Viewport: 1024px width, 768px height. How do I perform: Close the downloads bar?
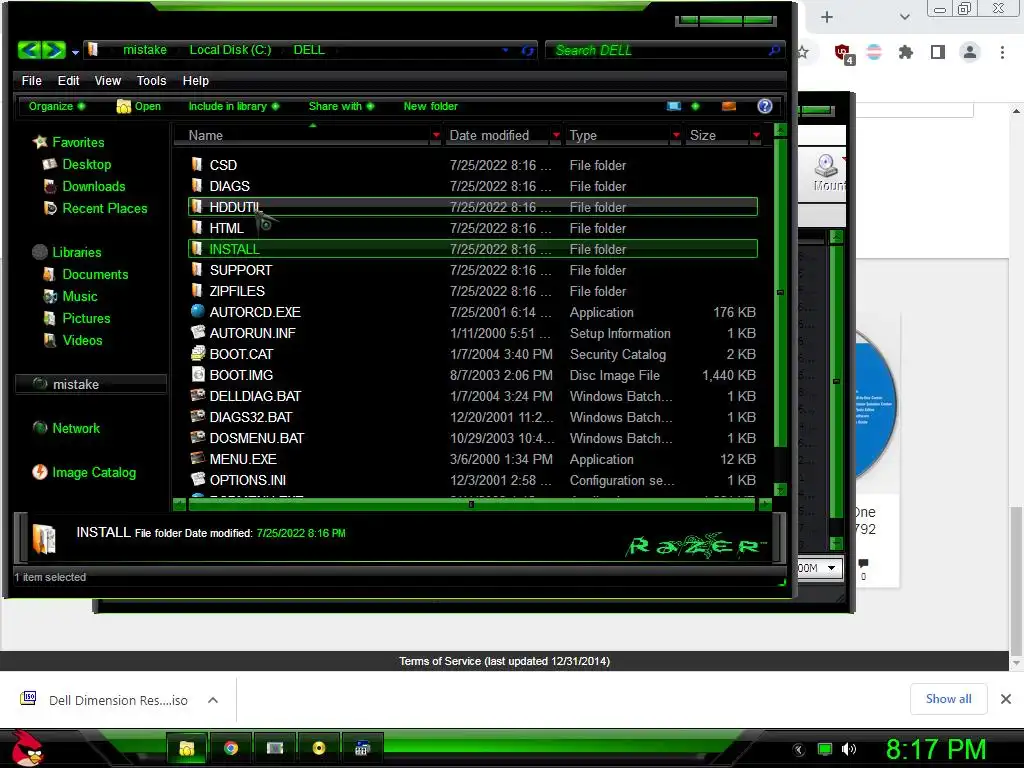pos(1006,699)
